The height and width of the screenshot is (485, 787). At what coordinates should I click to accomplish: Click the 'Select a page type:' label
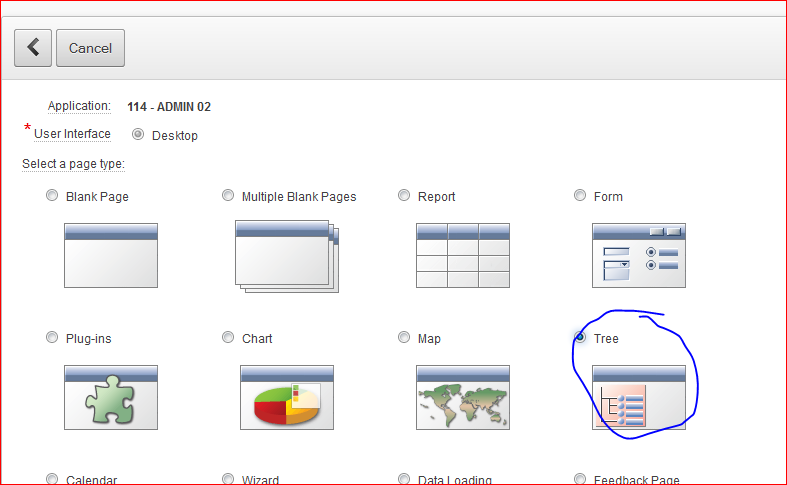(73, 164)
